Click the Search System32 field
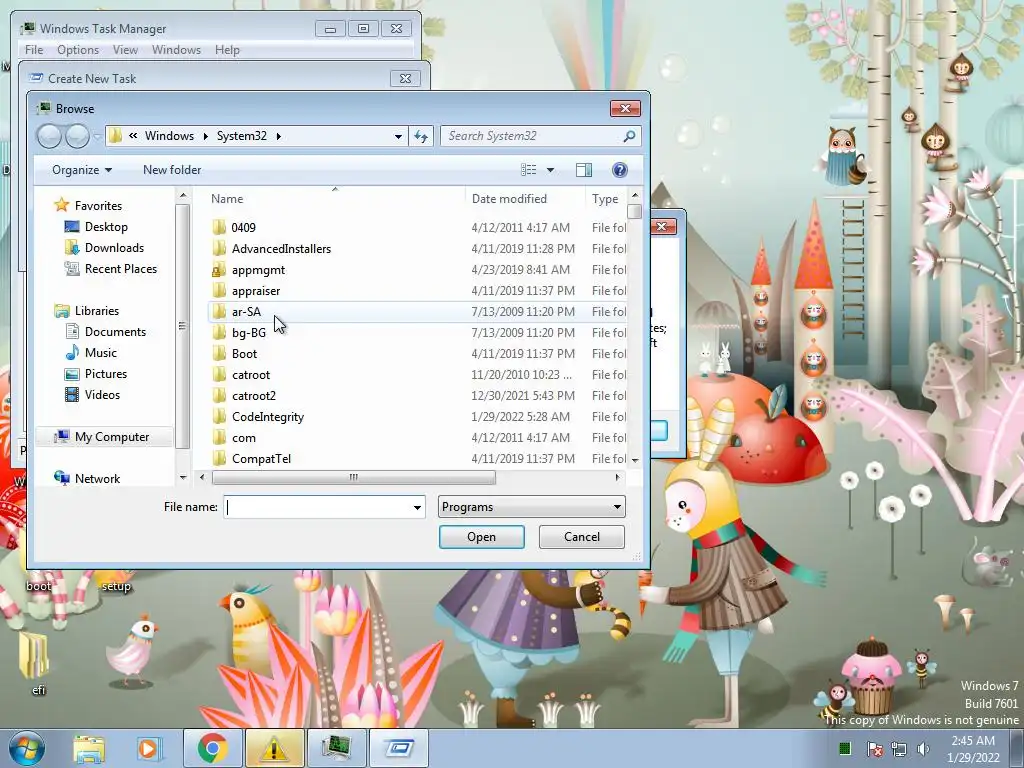Screen dimensions: 1024x768 click(x=532, y=136)
